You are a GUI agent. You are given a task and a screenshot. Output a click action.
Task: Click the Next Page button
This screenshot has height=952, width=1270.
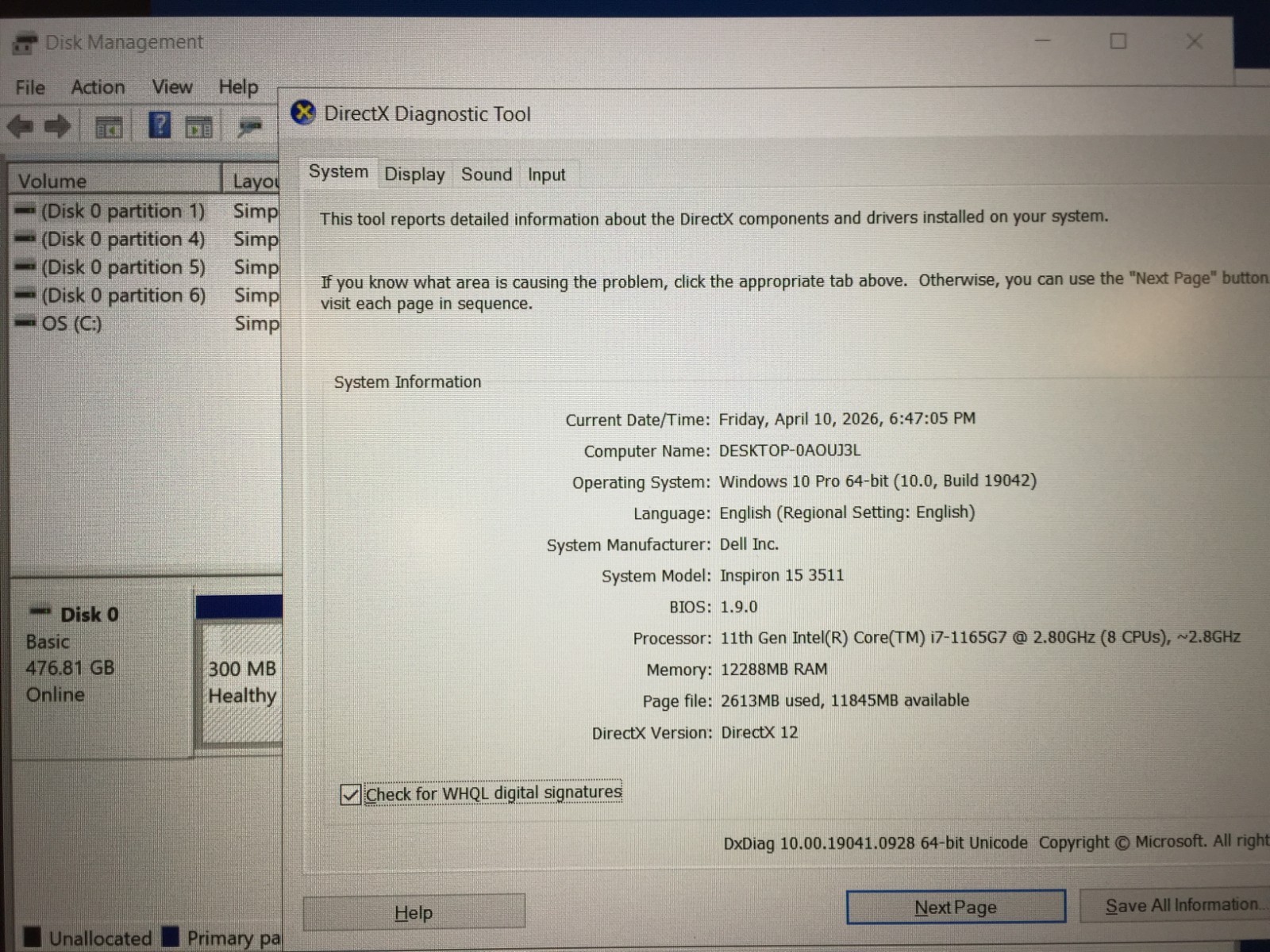pyautogui.click(x=956, y=907)
